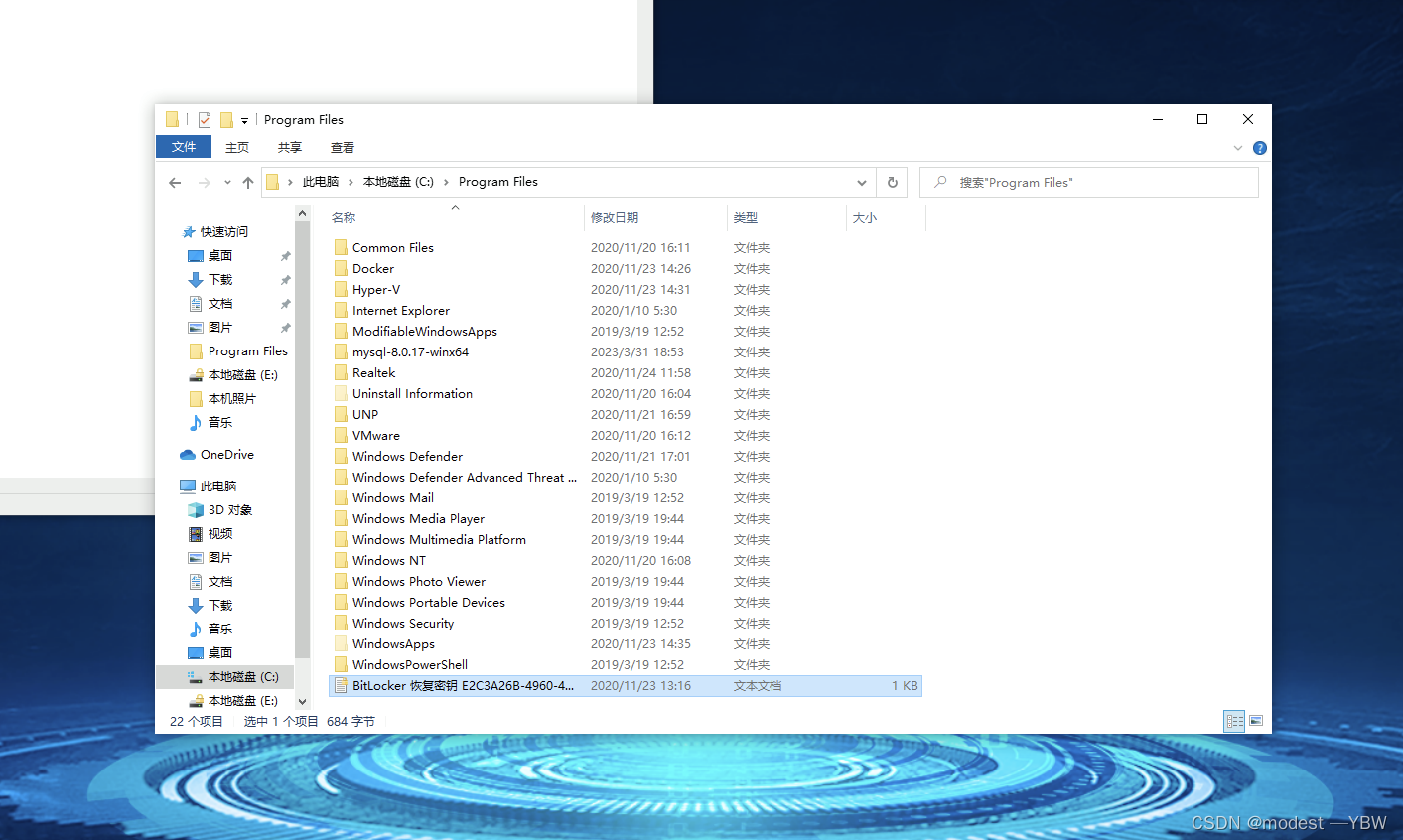
Task: Click the search Program Files box
Action: click(x=1089, y=182)
